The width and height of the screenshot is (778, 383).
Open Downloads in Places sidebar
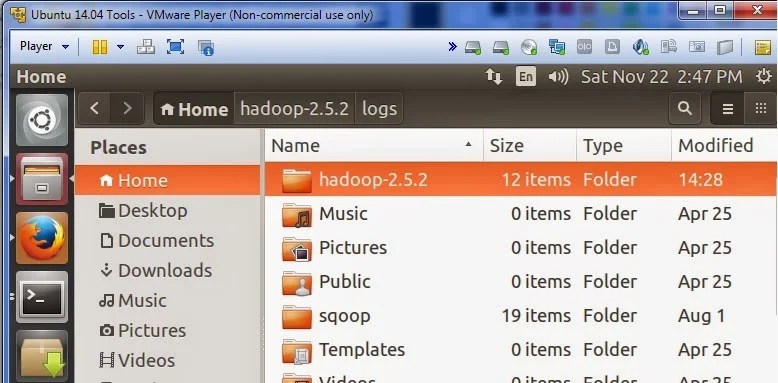click(x=155, y=270)
